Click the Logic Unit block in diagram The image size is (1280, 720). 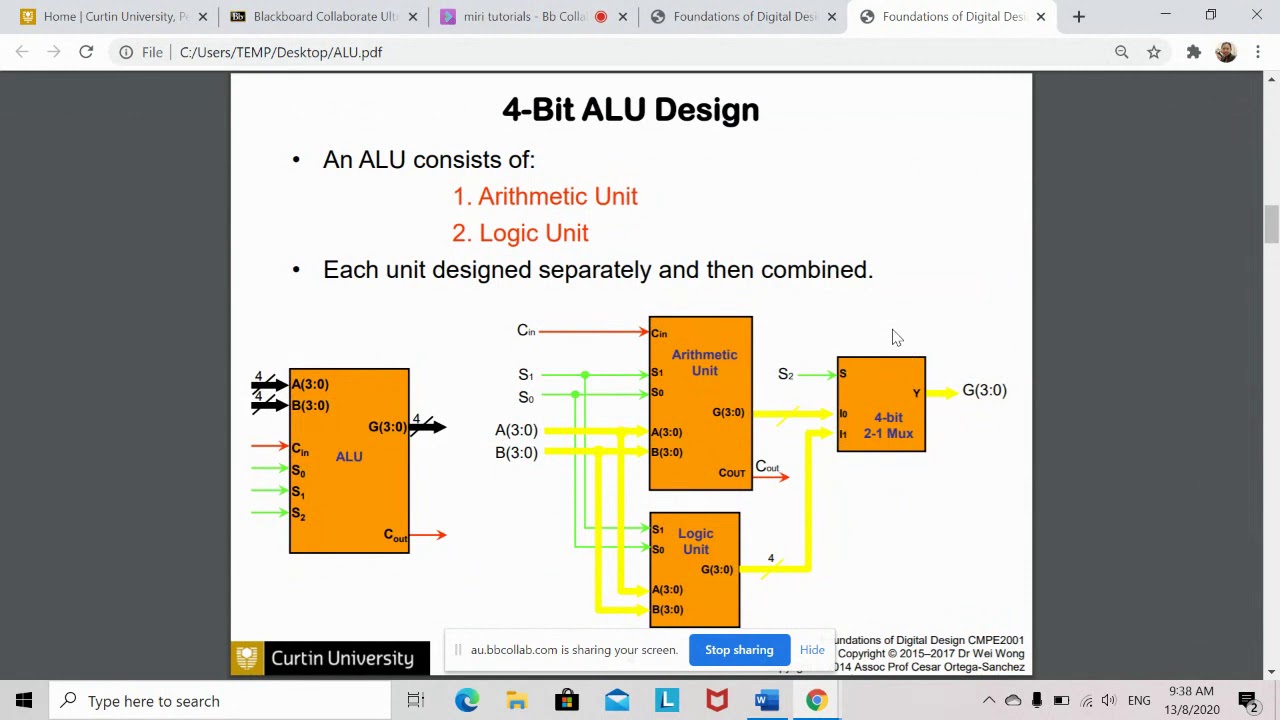click(x=695, y=570)
